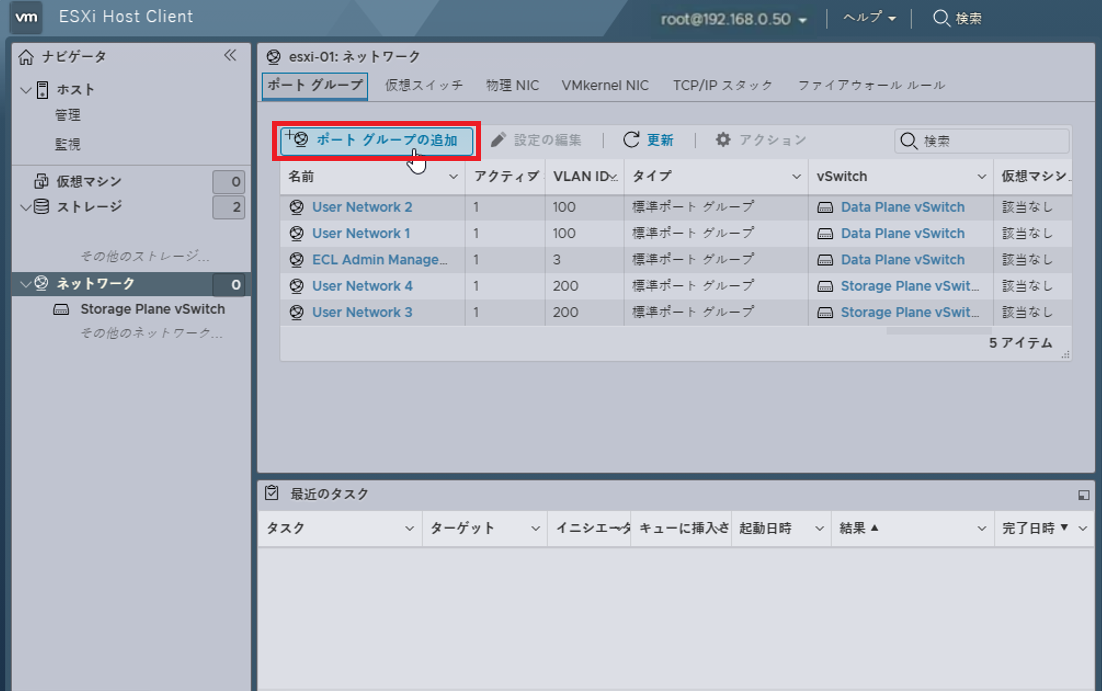
Task: Collapse the navigator with double-chevron icon
Action: 230,56
